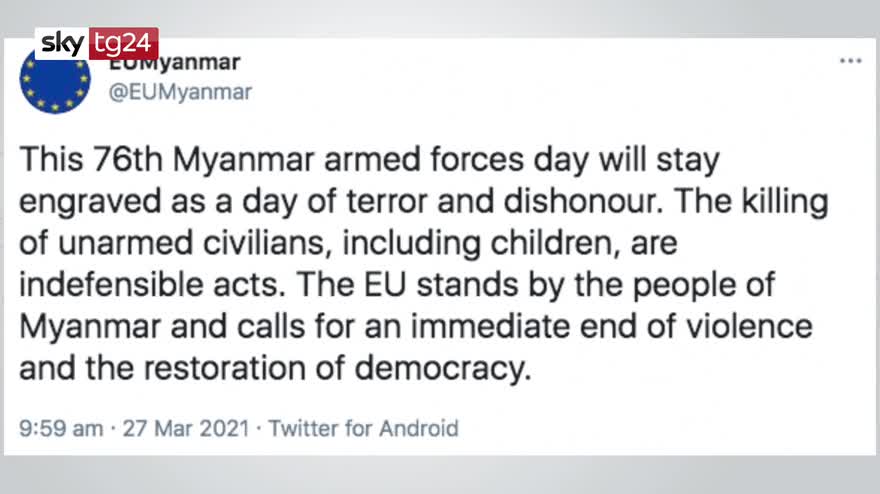Open the tweet's three-dot more menu

(850, 61)
